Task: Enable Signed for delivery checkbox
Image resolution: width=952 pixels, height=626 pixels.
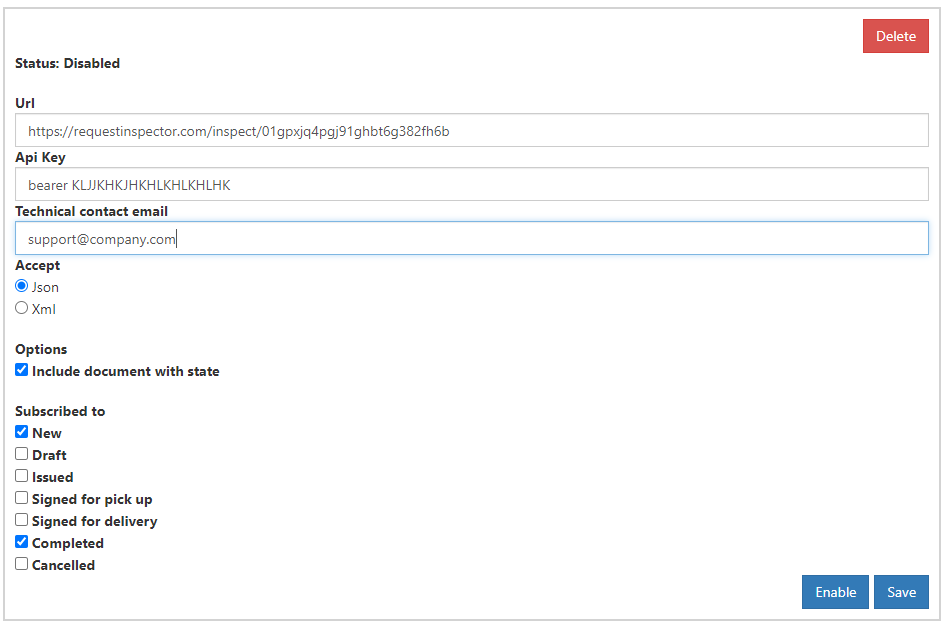Action: click(22, 520)
